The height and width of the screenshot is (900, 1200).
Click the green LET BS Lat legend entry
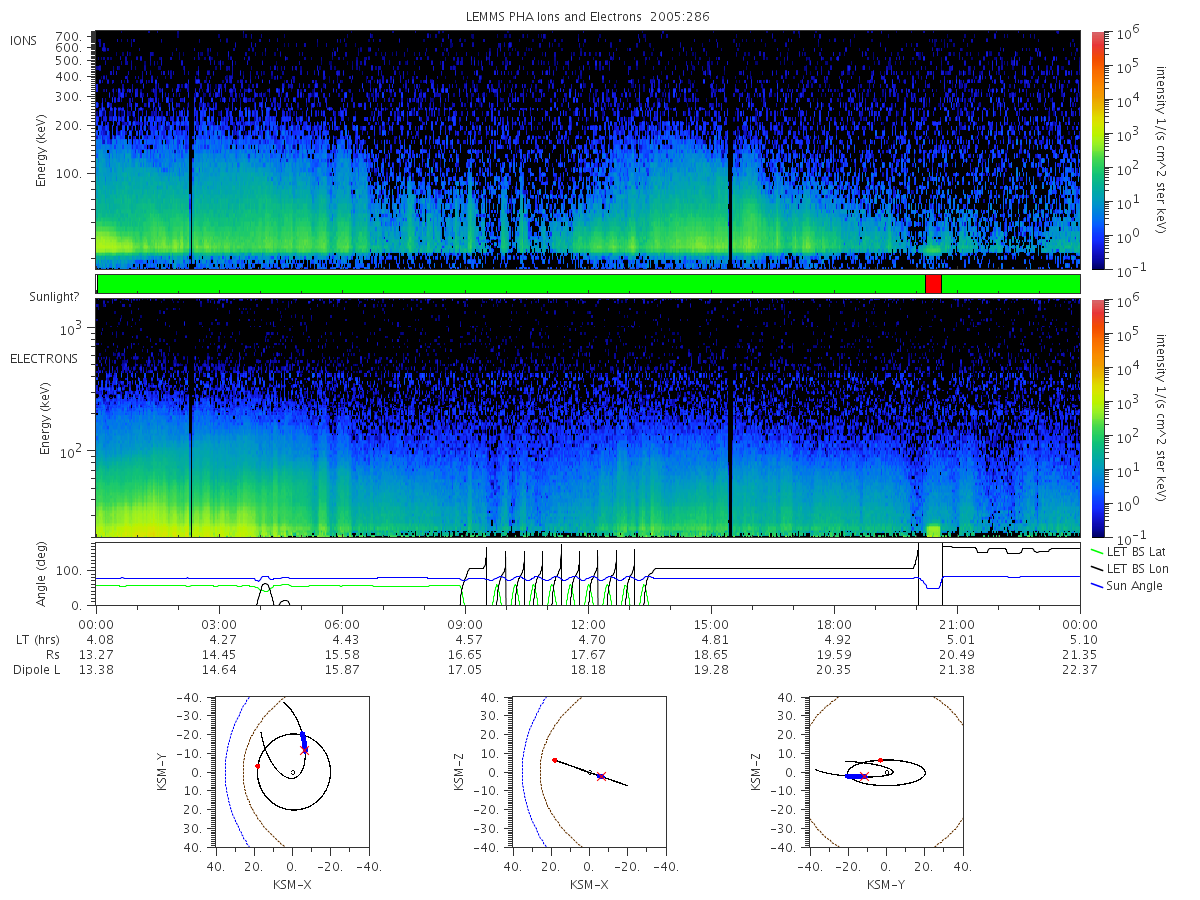tap(1126, 552)
